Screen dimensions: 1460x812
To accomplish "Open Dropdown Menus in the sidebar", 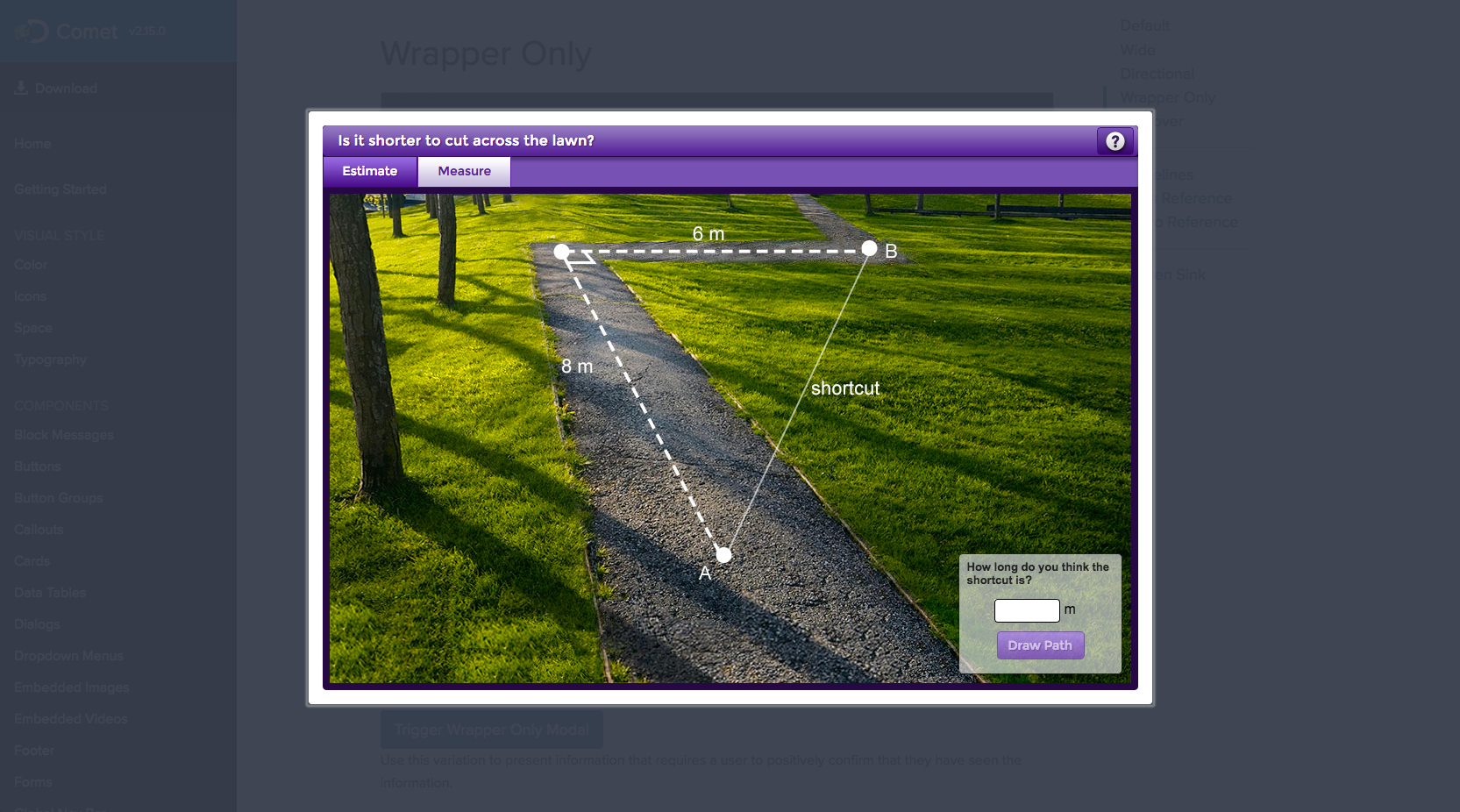I will pyautogui.click(x=68, y=656).
